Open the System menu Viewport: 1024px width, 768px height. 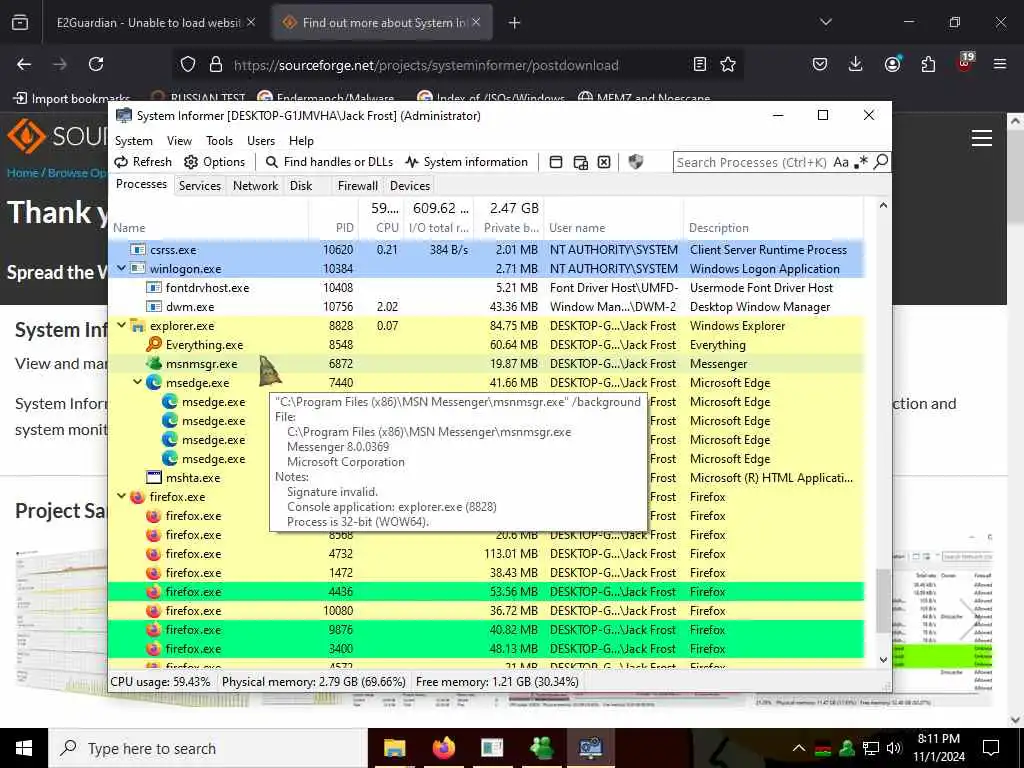coord(134,141)
